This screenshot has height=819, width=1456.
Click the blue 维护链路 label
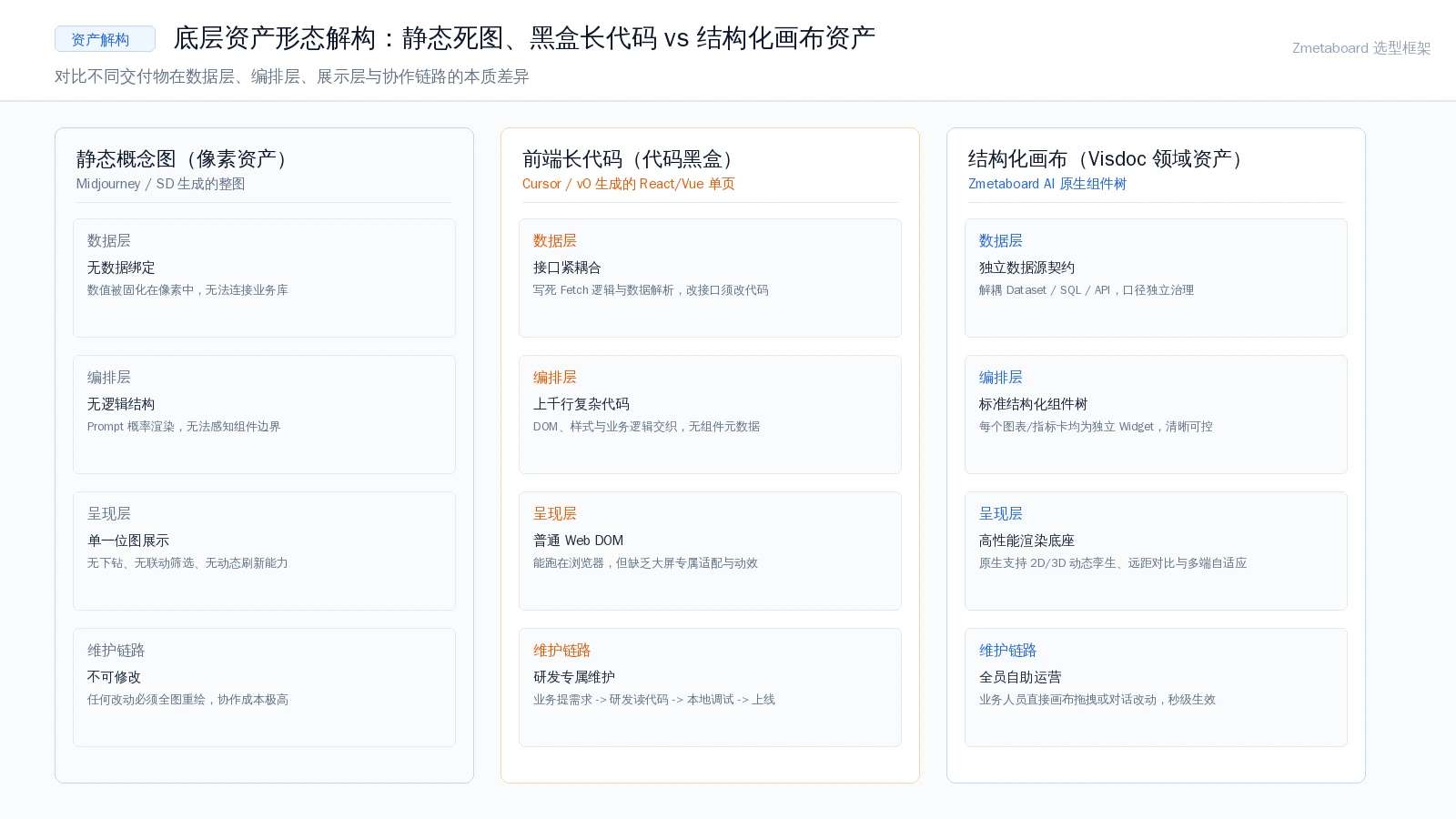(x=1008, y=651)
